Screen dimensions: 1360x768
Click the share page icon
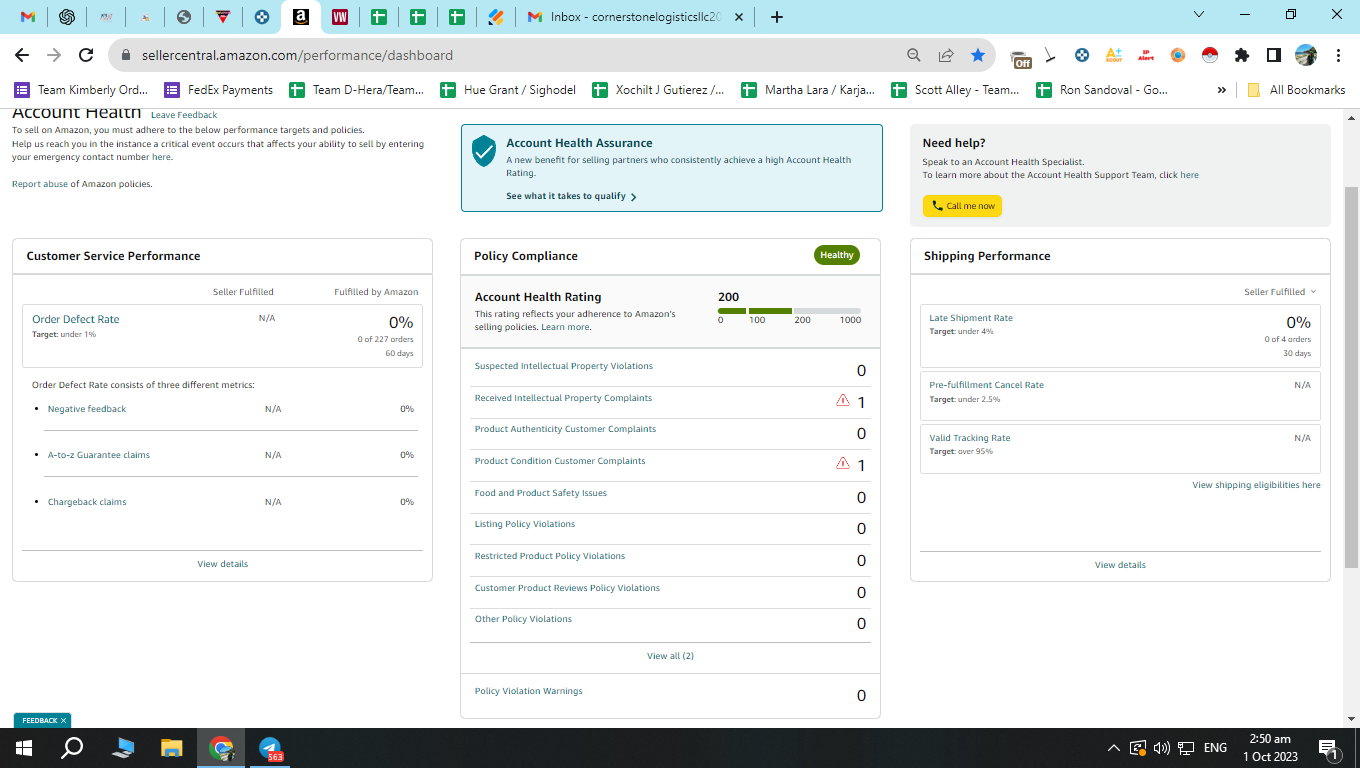pos(945,55)
